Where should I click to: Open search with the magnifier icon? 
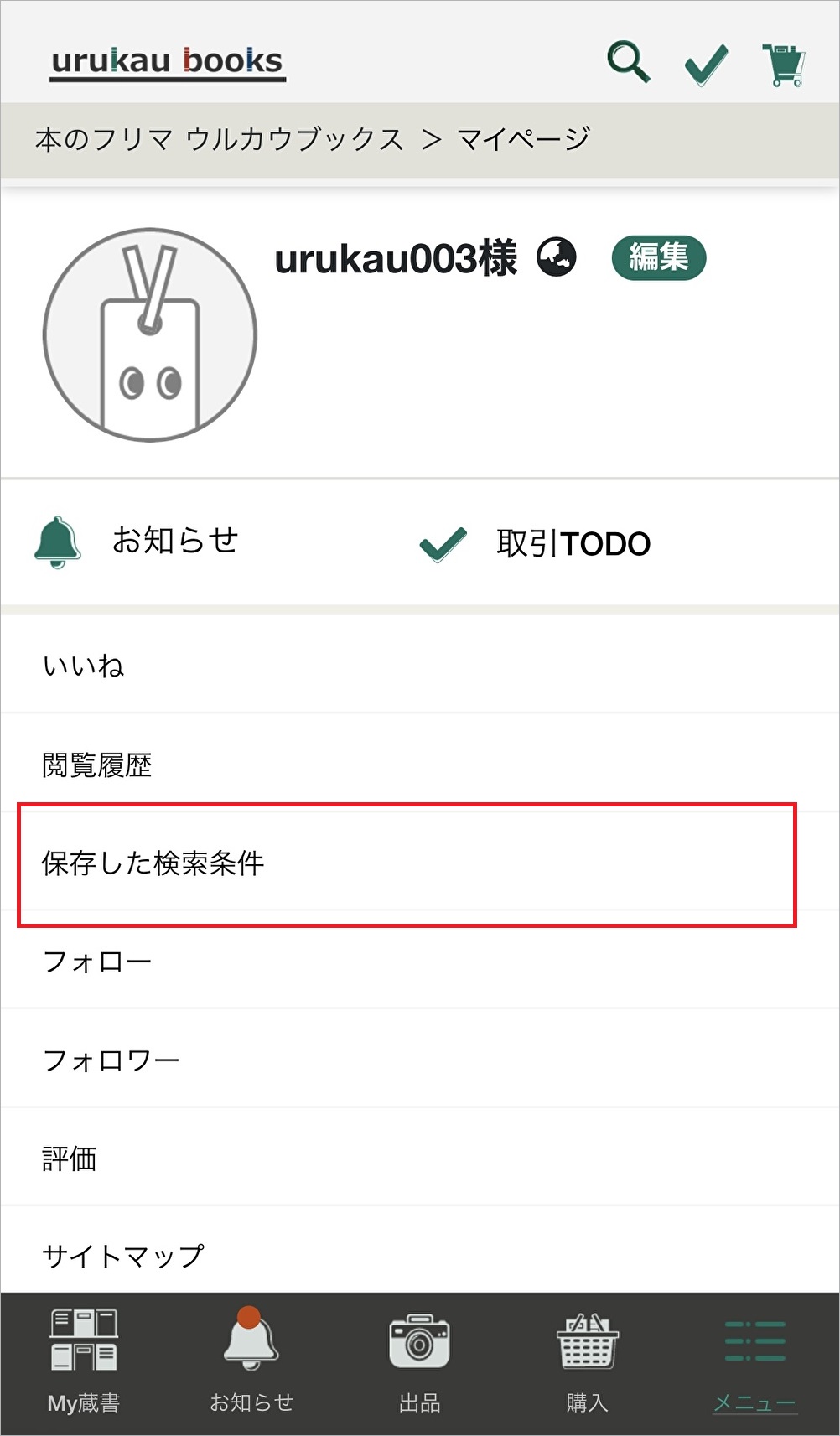coord(628,63)
